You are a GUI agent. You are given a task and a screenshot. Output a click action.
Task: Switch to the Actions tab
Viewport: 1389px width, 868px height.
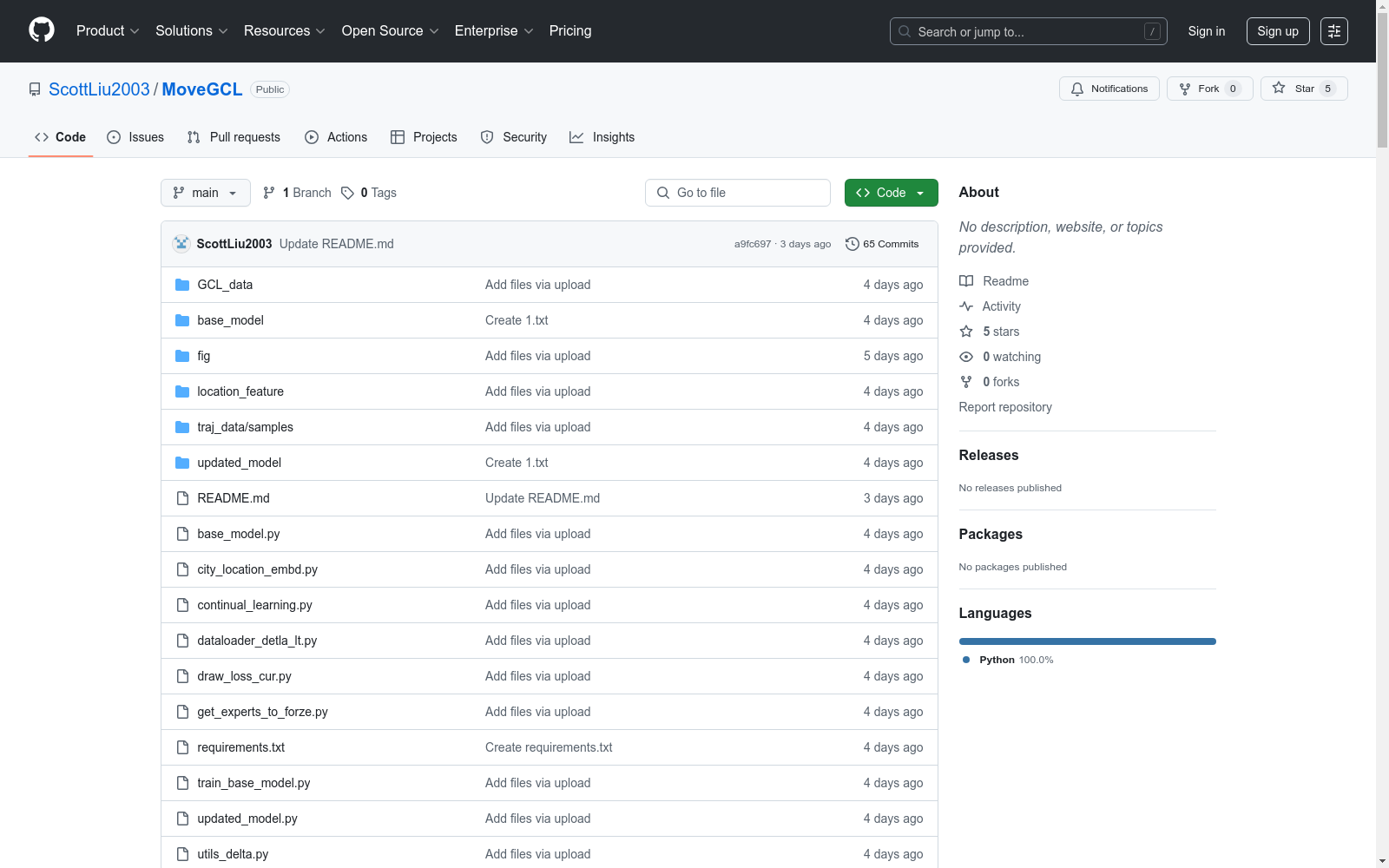336,137
